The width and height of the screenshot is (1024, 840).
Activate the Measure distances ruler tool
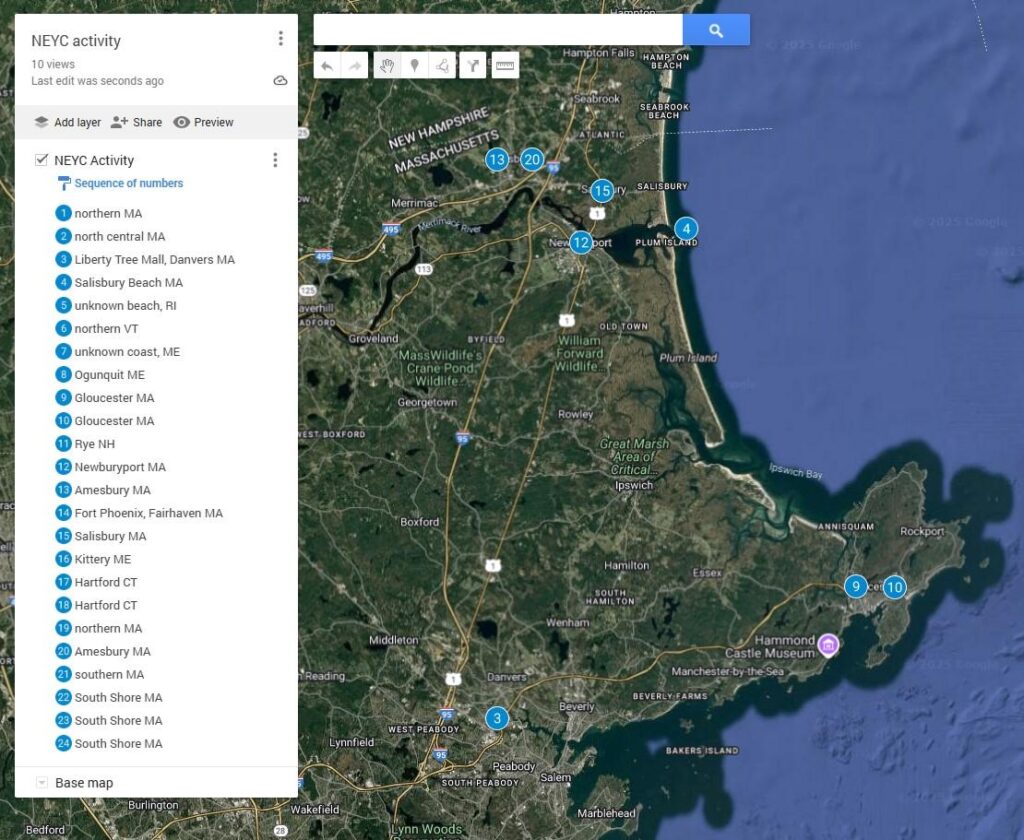[505, 64]
